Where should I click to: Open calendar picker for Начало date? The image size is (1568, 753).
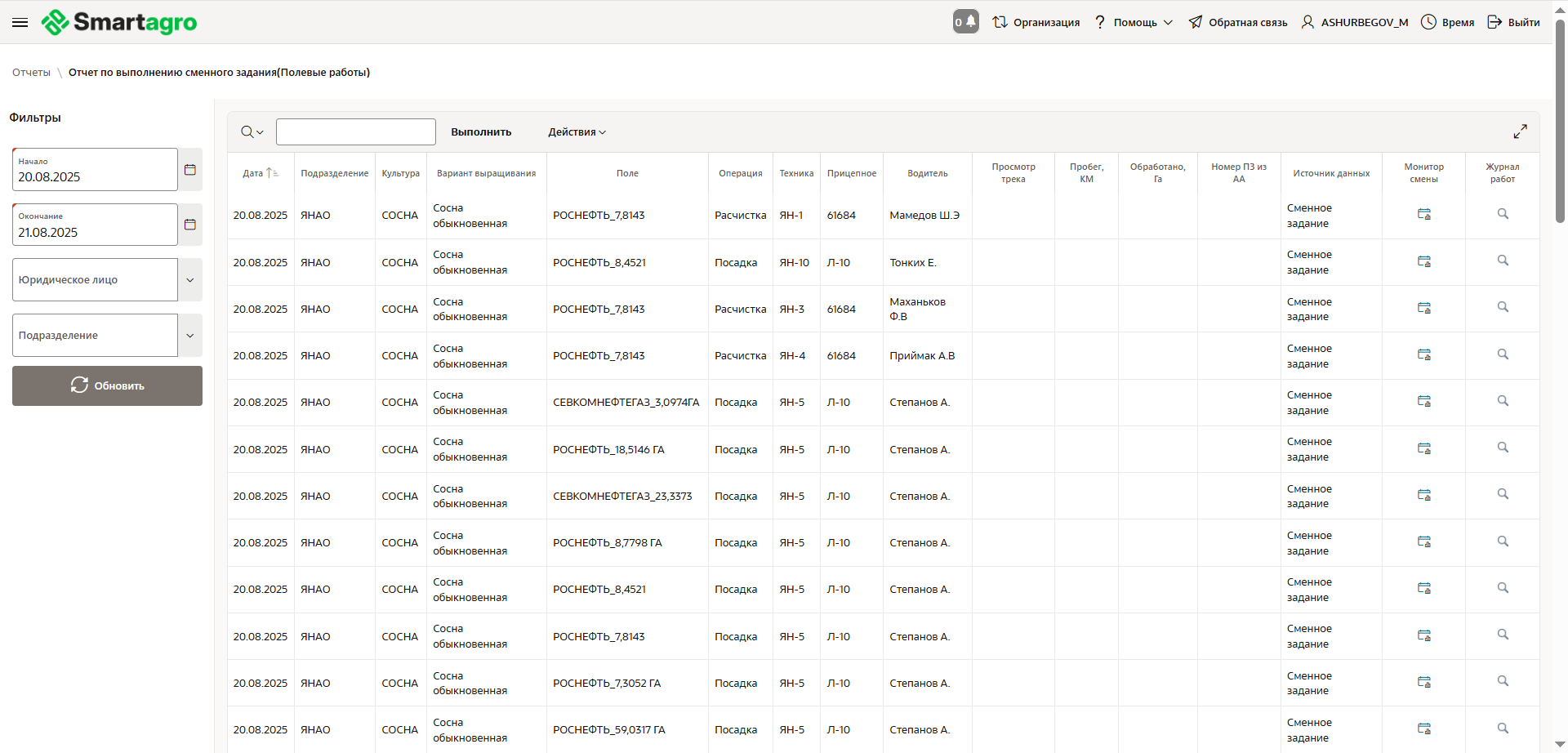tap(190, 170)
